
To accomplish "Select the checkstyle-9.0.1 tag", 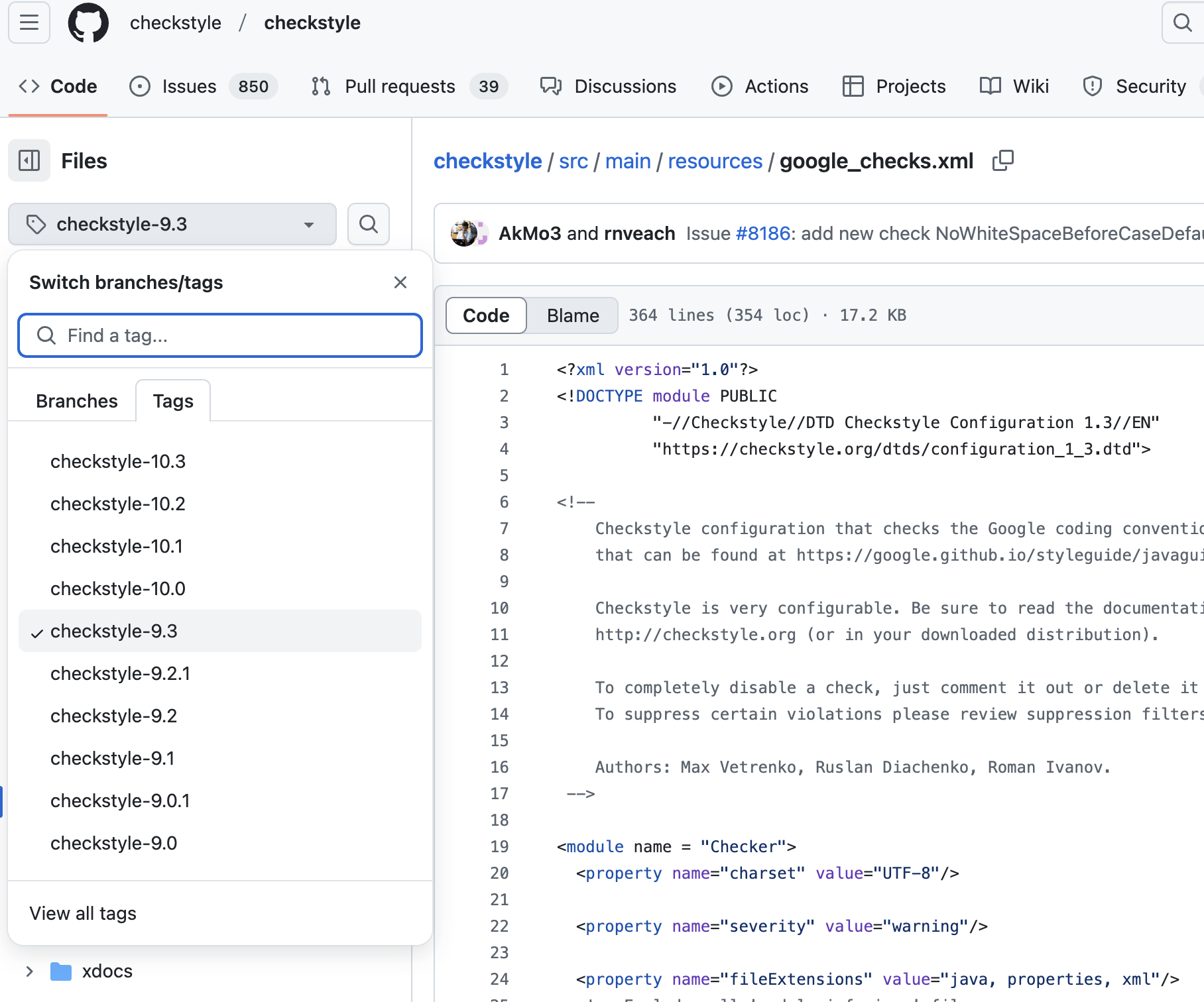I will point(120,801).
